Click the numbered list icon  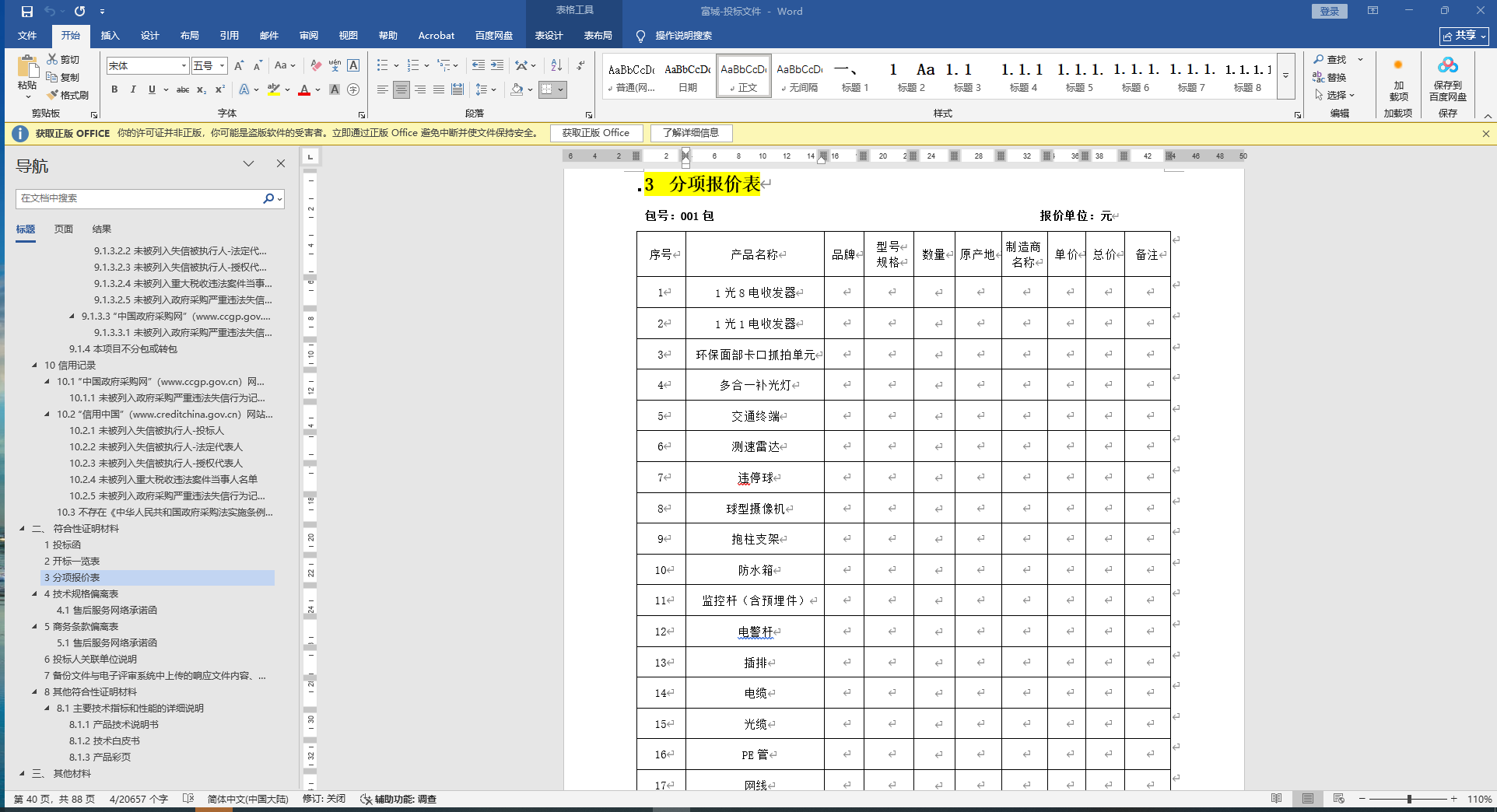coord(413,65)
